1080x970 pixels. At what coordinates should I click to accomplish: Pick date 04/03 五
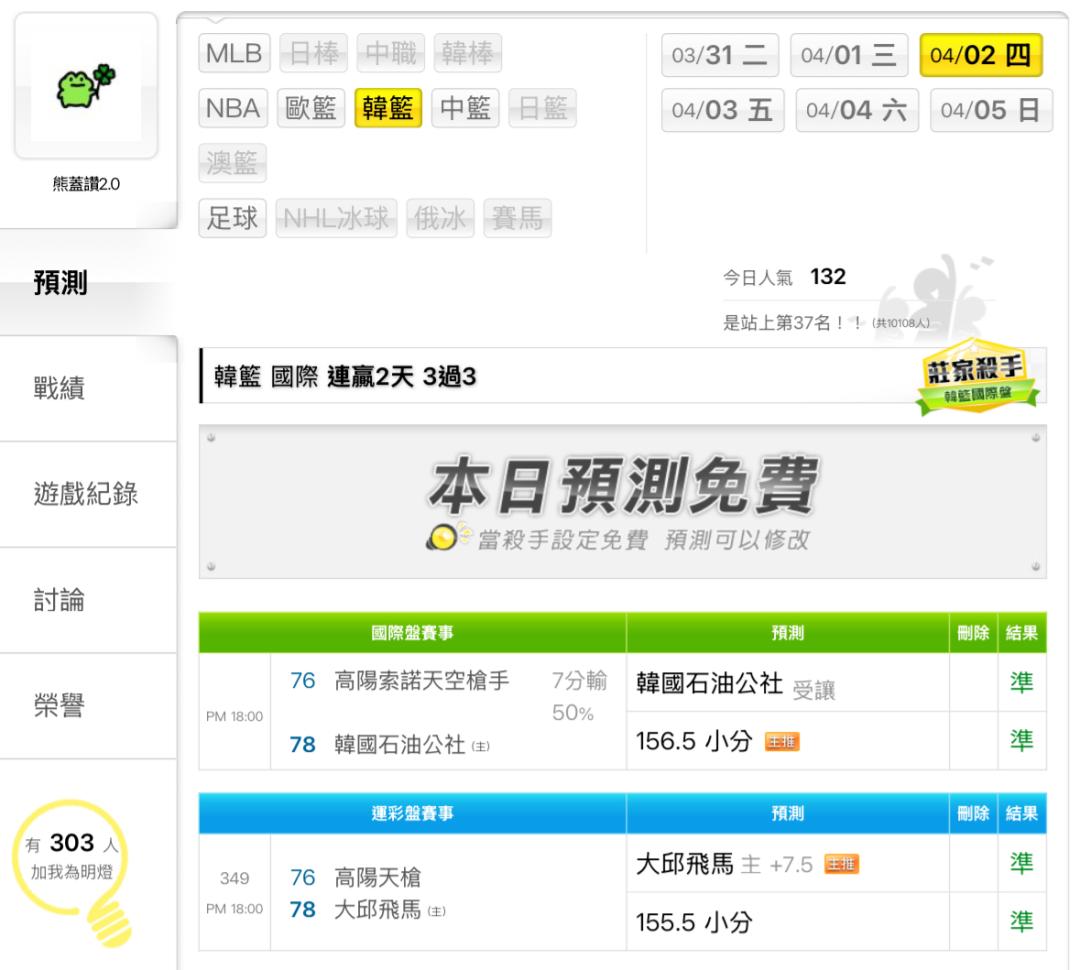pyautogui.click(x=723, y=110)
